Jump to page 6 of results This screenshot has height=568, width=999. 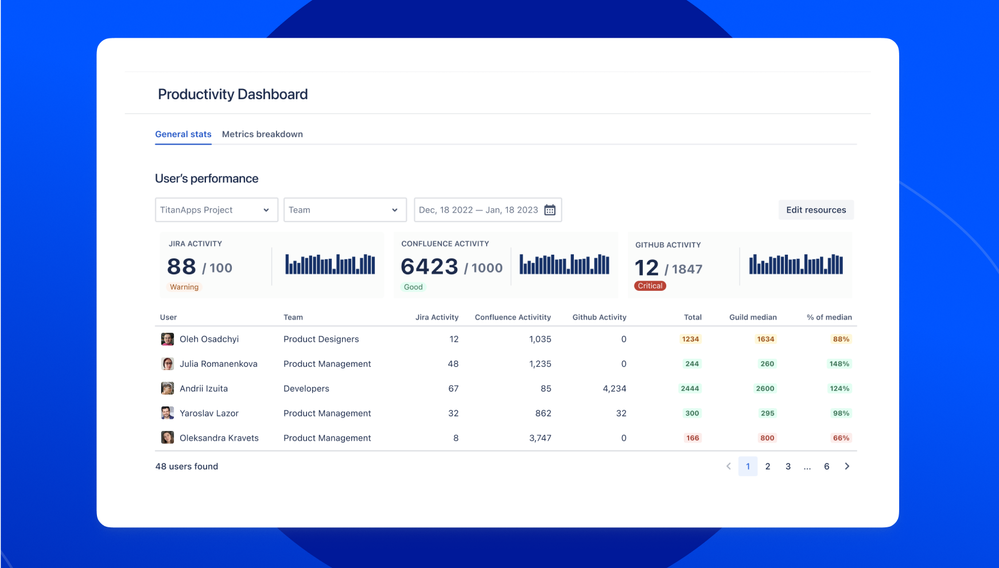[826, 467]
